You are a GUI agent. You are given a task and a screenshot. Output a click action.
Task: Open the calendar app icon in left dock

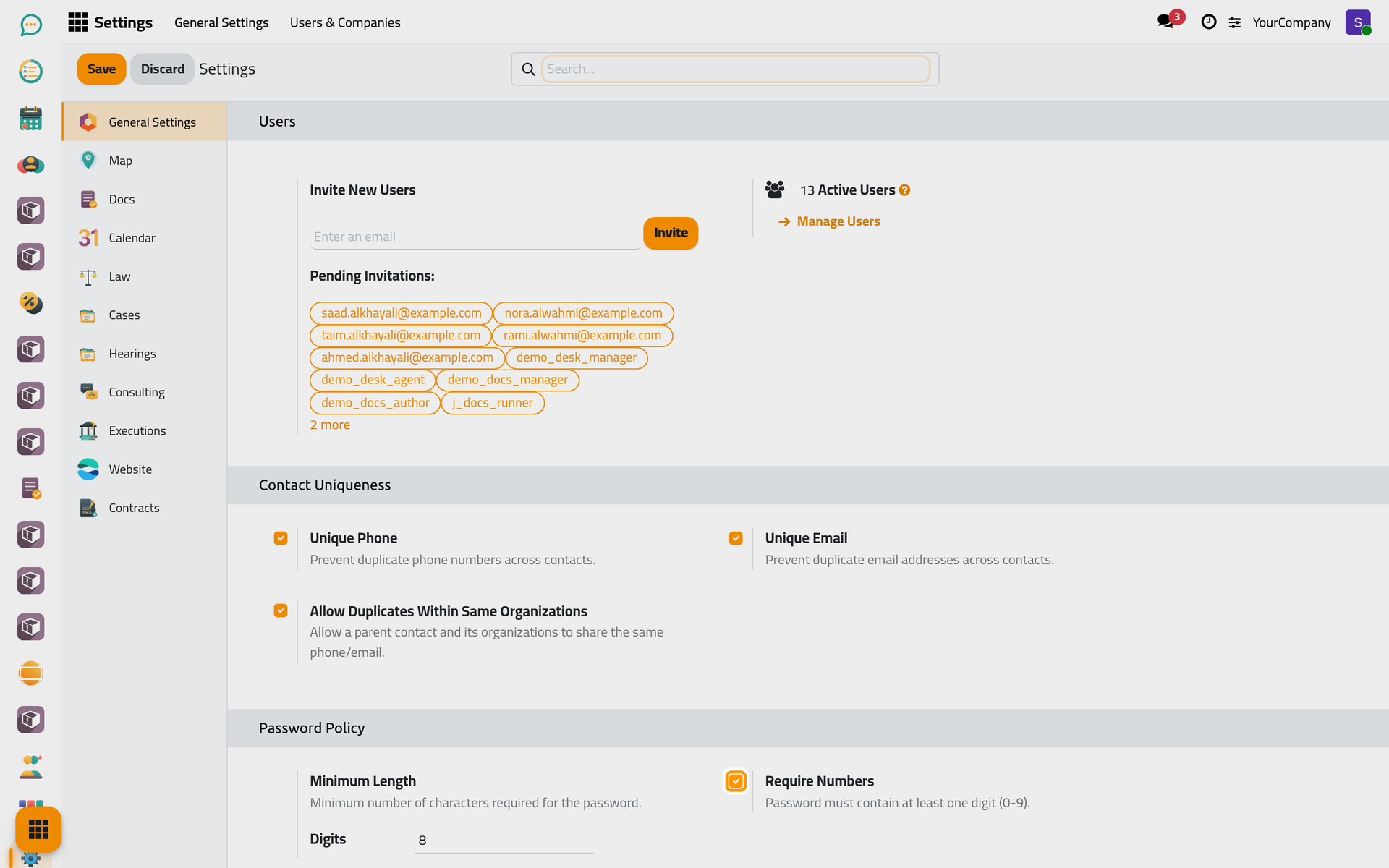30,118
